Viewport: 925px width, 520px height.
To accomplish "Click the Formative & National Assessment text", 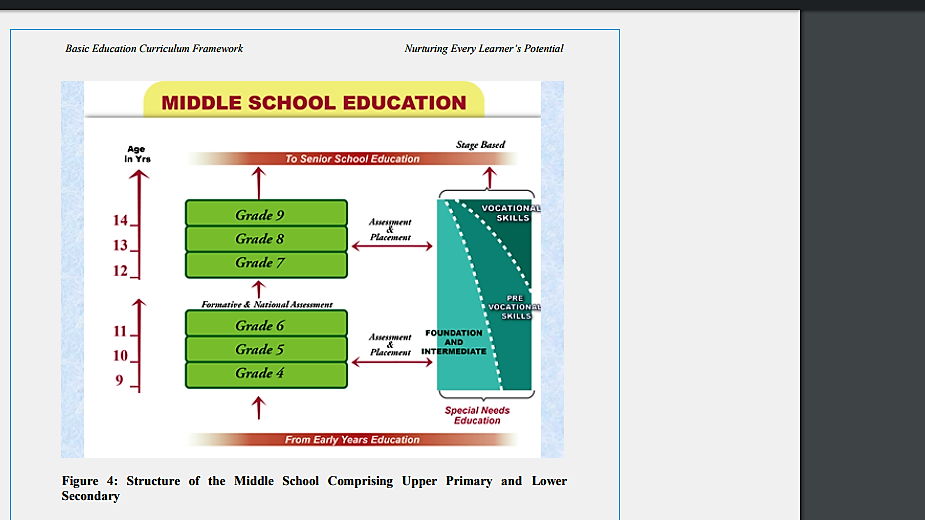I will pyautogui.click(x=267, y=304).
